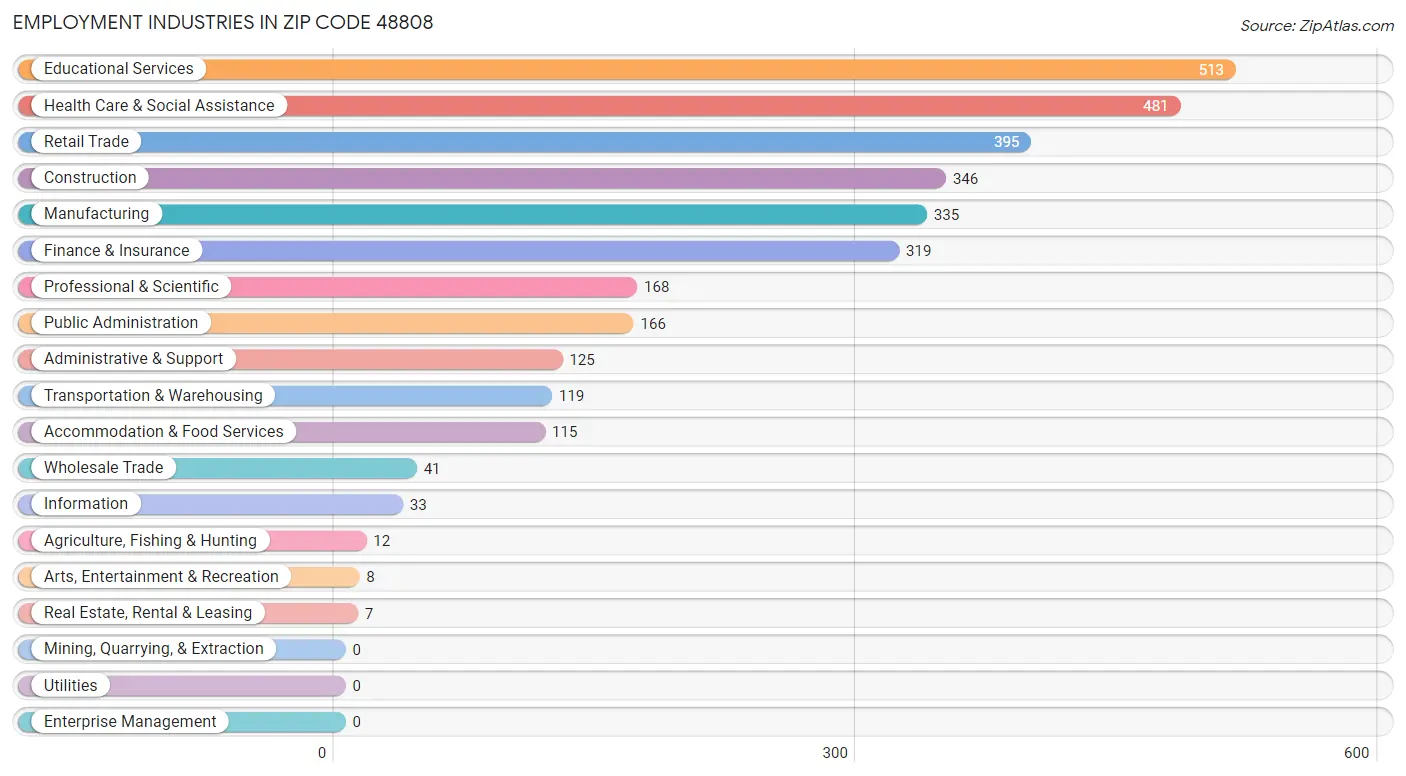The height and width of the screenshot is (776, 1406).
Task: Click the value 395 on Retail Trade bar
Action: [1006, 142]
